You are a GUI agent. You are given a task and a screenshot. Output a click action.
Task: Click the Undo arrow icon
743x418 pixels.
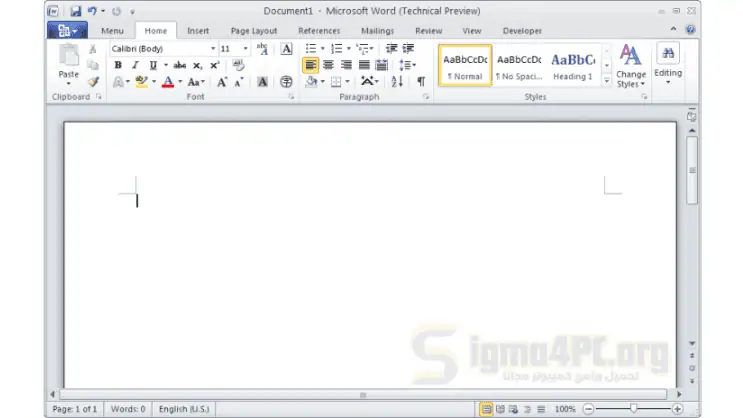point(92,10)
